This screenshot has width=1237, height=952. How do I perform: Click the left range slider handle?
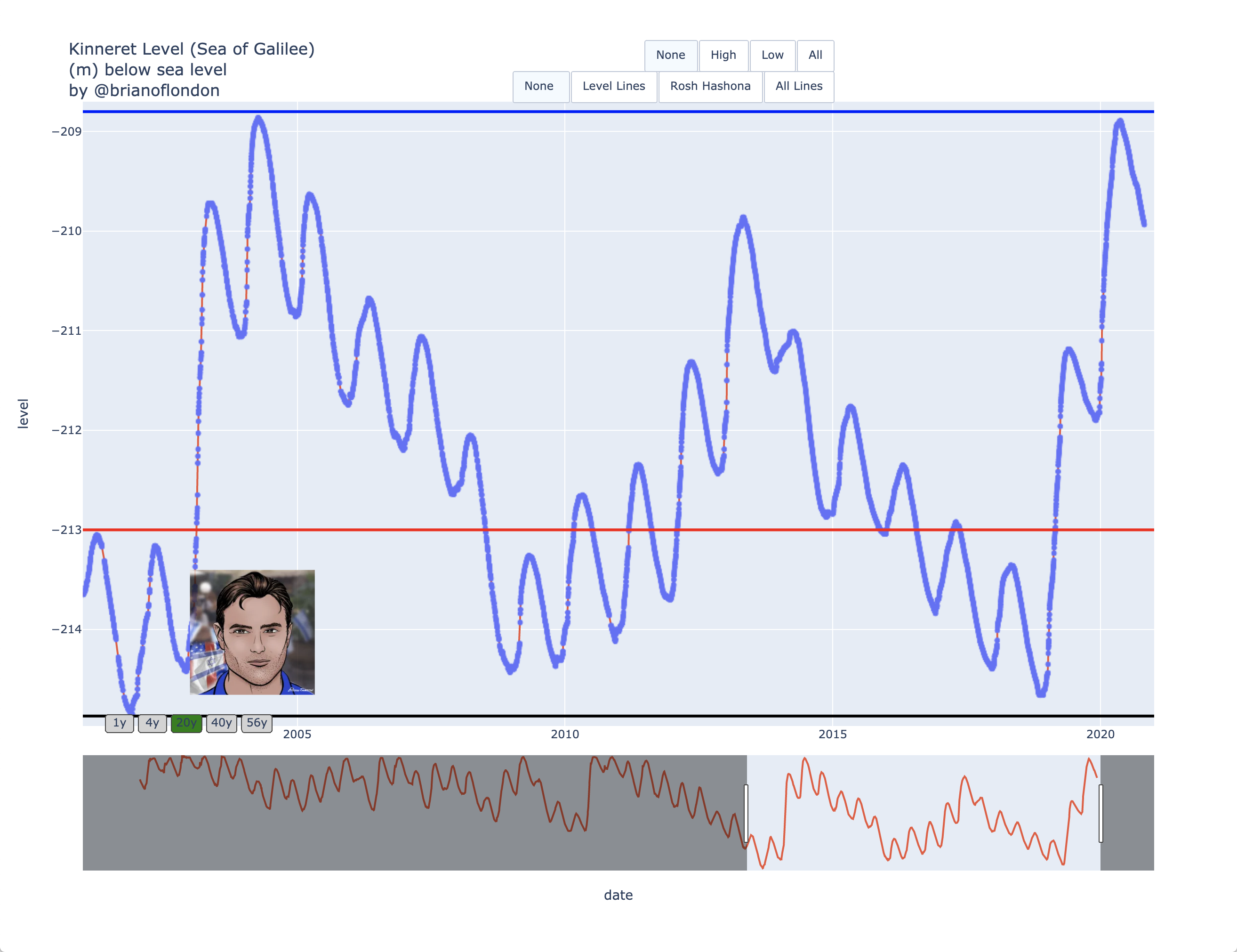[x=746, y=813]
